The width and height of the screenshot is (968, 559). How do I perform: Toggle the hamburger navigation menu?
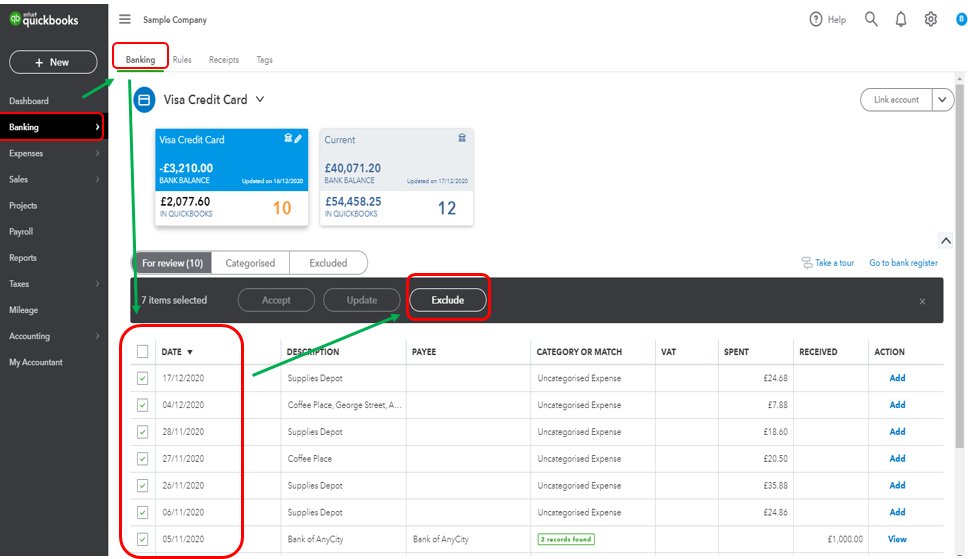125,19
